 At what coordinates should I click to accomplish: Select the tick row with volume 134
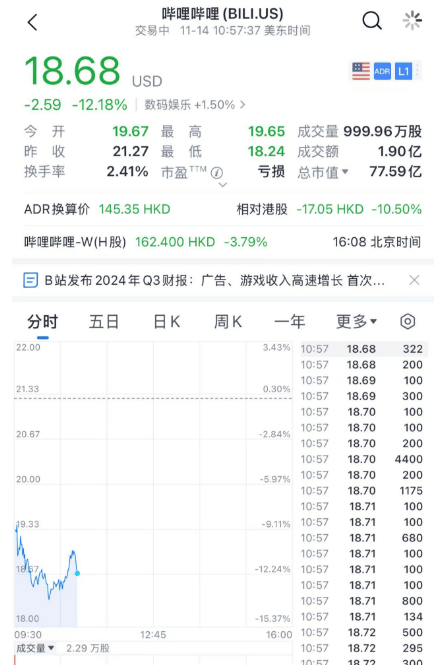pyautogui.click(x=364, y=617)
